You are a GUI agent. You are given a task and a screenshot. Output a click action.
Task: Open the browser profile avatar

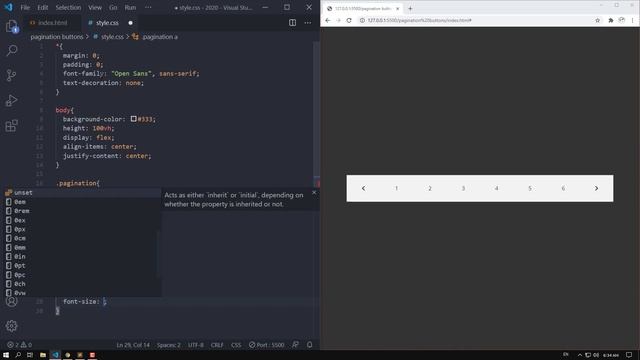pos(622,20)
